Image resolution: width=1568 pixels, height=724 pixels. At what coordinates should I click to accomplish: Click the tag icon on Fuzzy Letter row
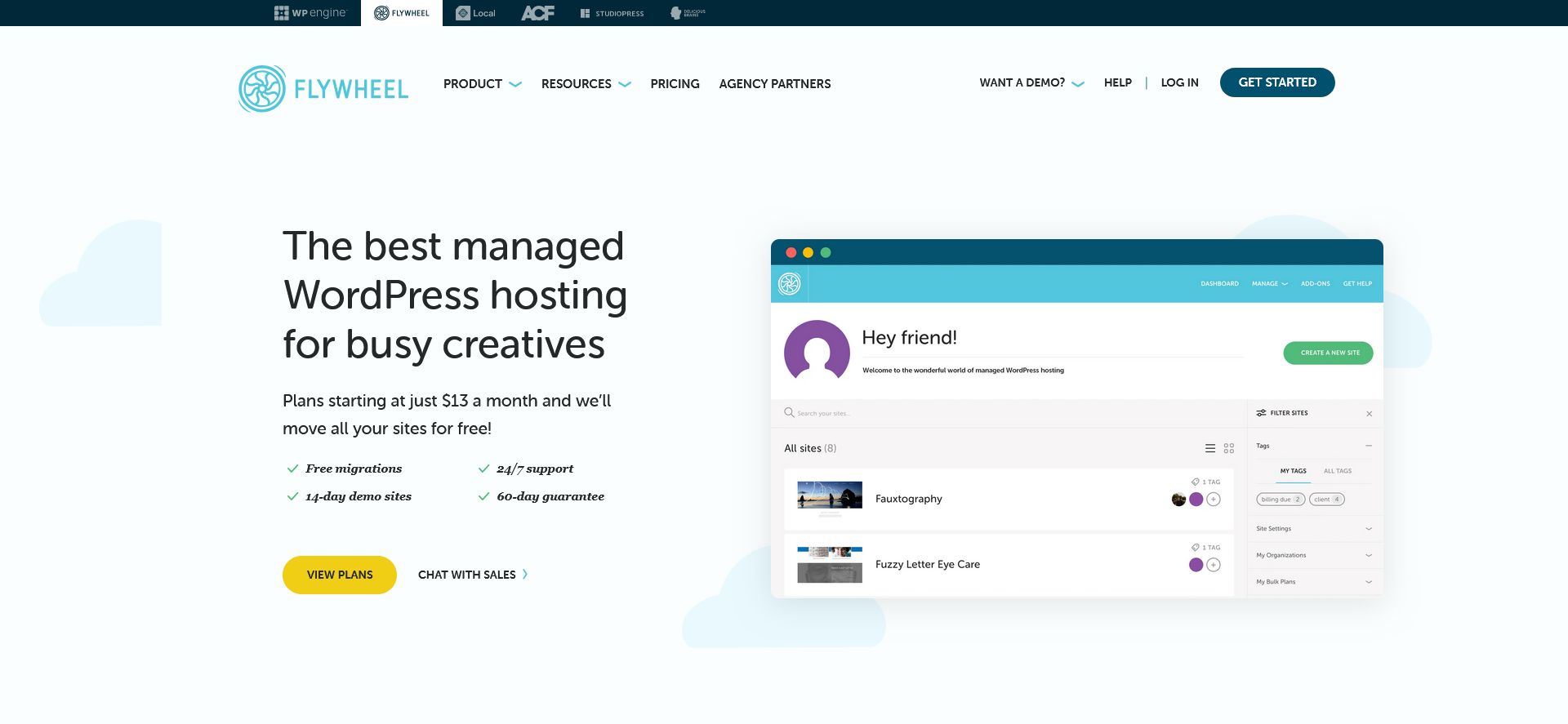point(1196,548)
